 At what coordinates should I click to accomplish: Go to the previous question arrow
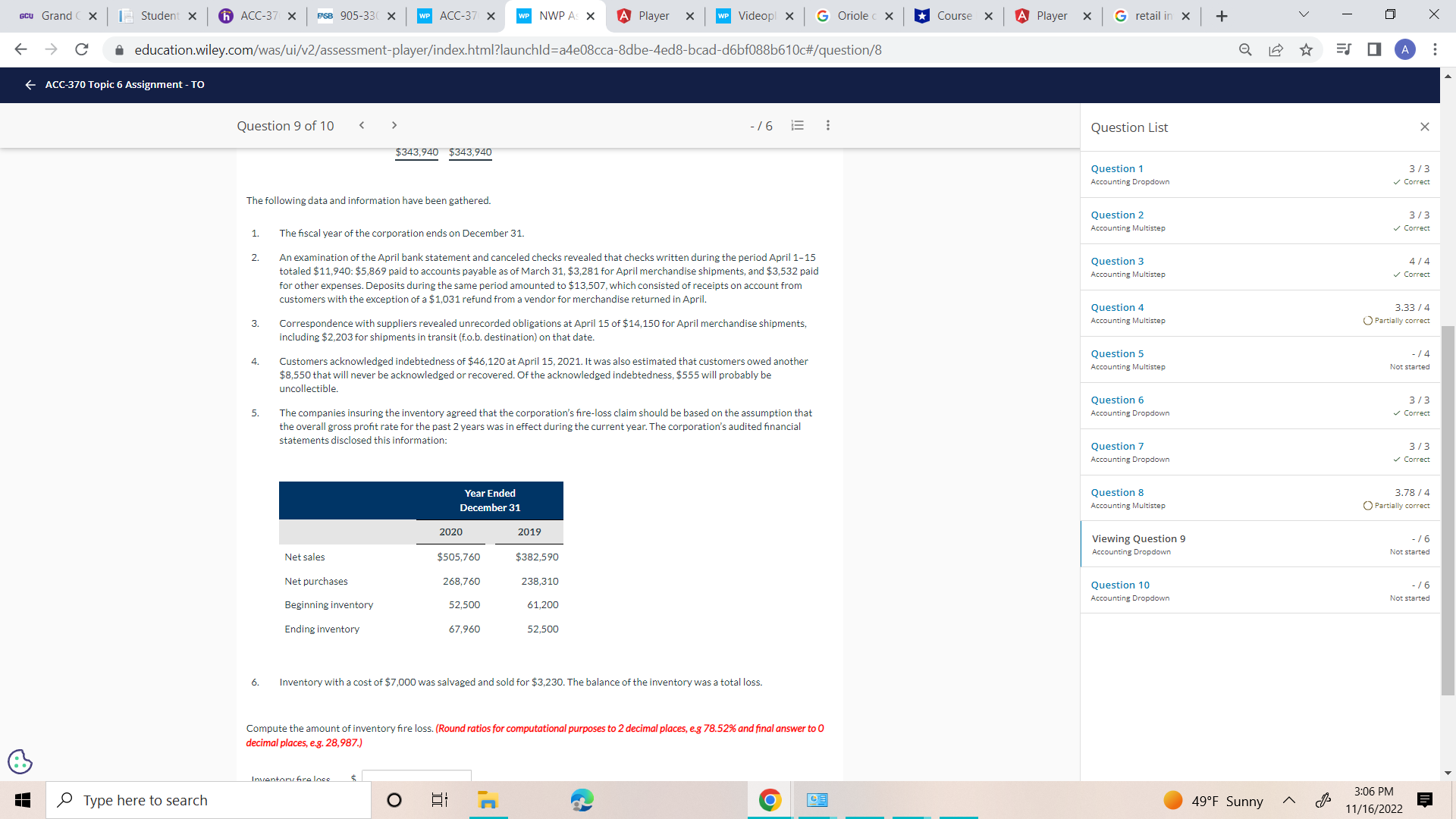click(362, 125)
